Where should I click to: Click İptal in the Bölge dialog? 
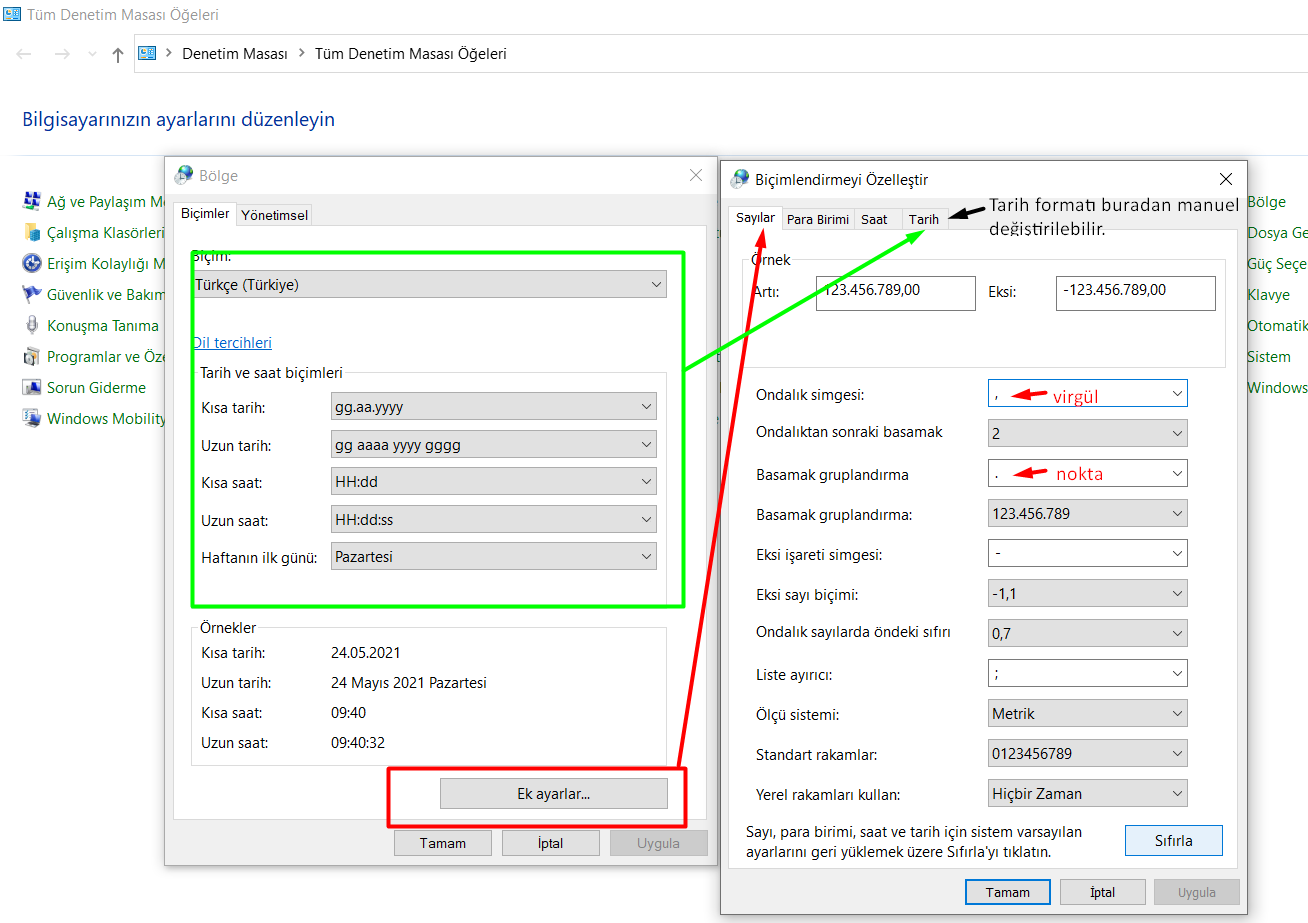point(550,843)
